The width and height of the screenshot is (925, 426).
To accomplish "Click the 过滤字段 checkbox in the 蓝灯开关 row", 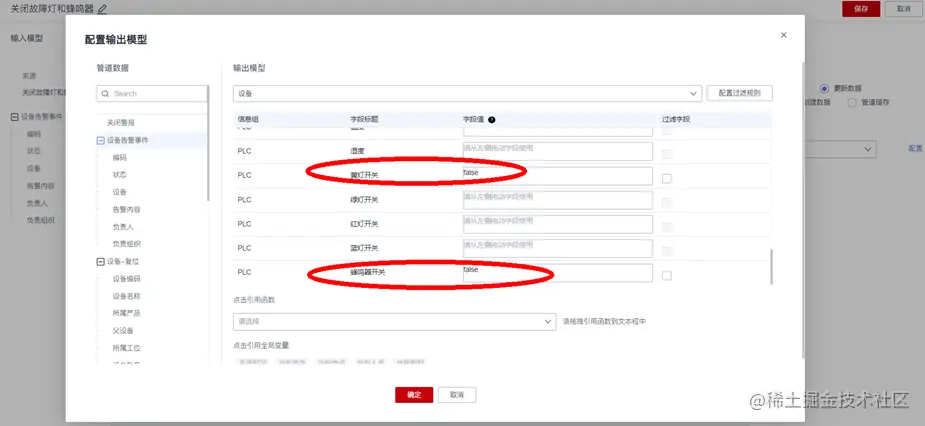I will 667,251.
